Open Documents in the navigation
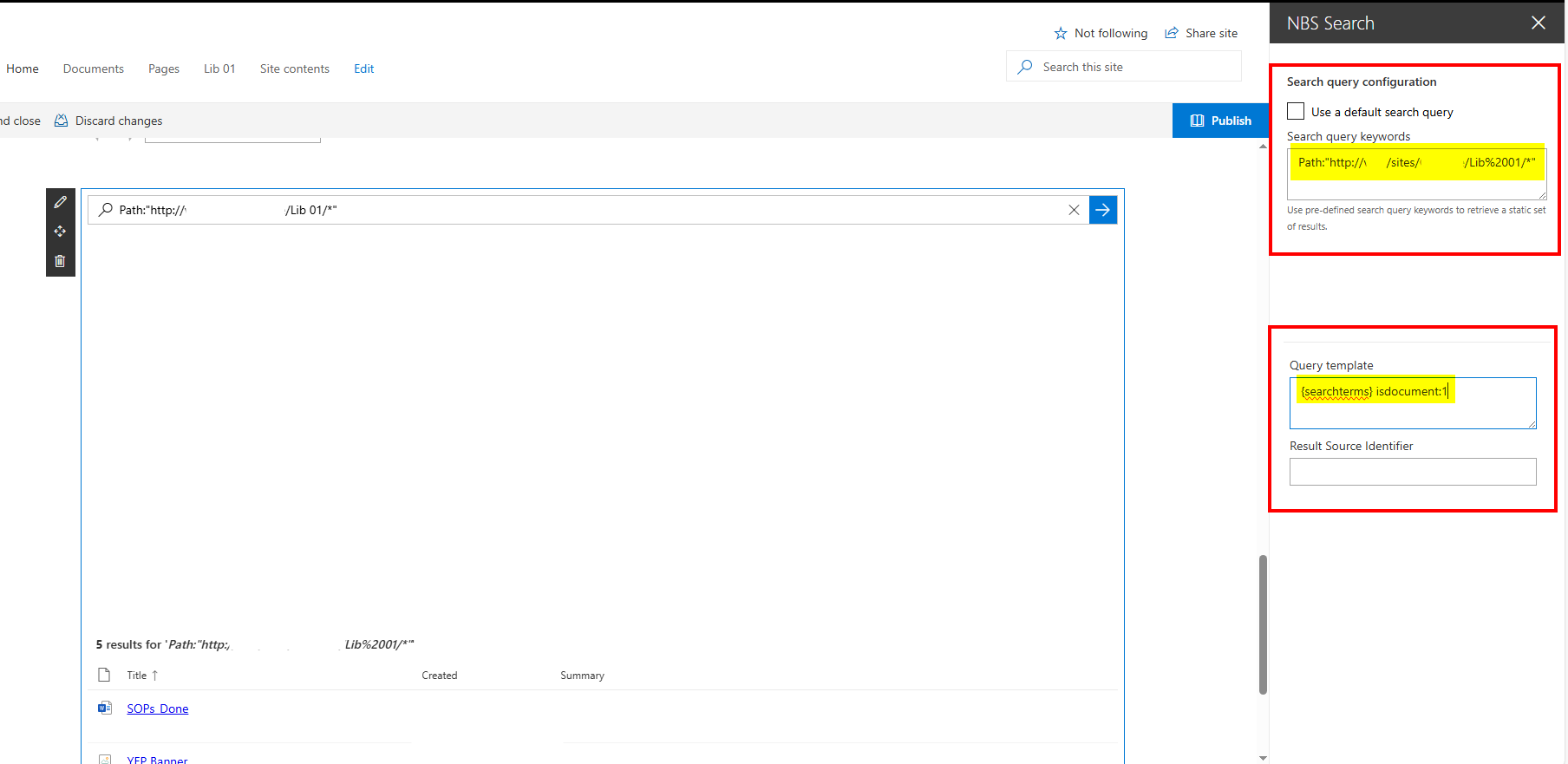This screenshot has height=764, width=1568. click(94, 69)
